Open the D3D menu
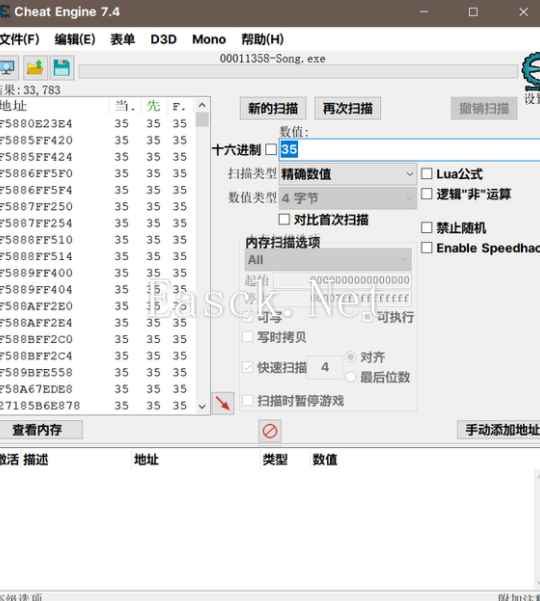The width and height of the screenshot is (540, 601). 164,39
